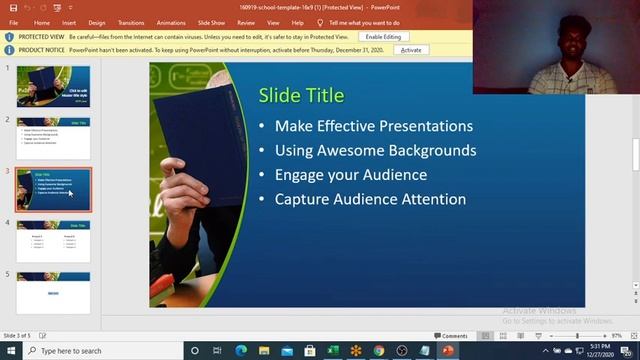Click the 'Make Effective Presentations' bullet
Image resolution: width=640 pixels, height=360 pixels.
(373, 126)
